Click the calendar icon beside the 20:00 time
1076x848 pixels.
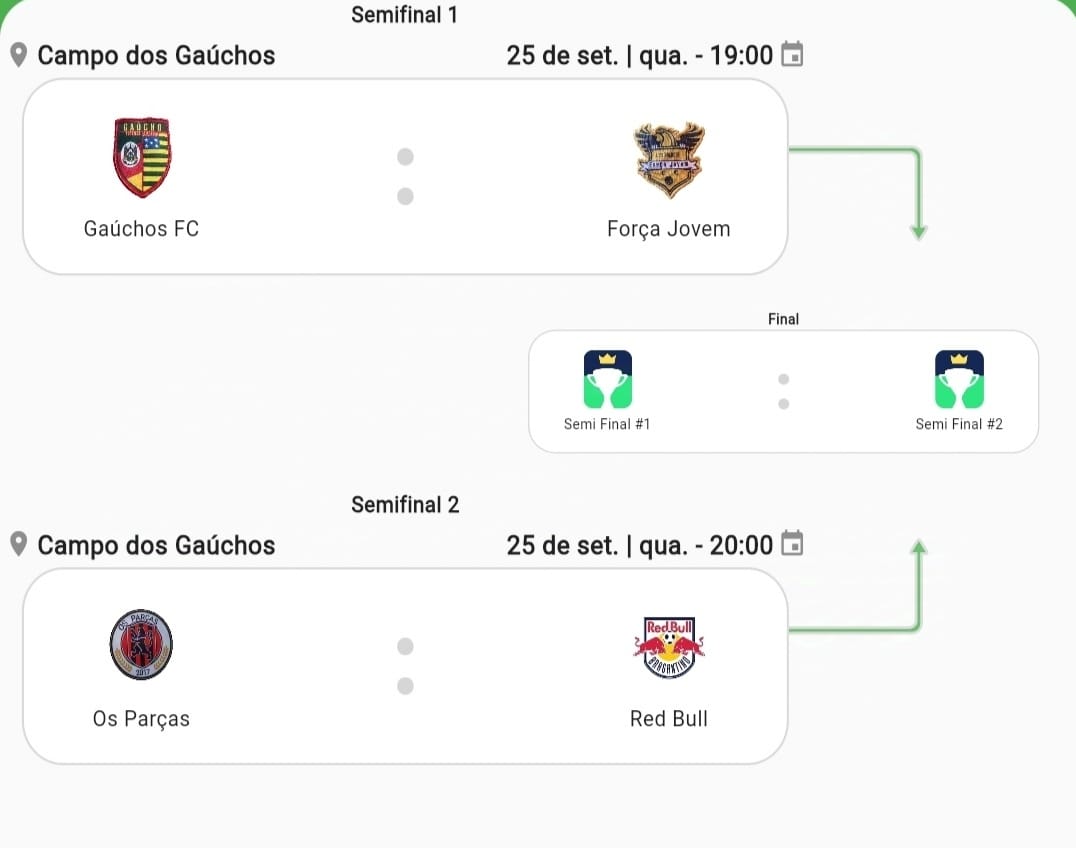(794, 545)
